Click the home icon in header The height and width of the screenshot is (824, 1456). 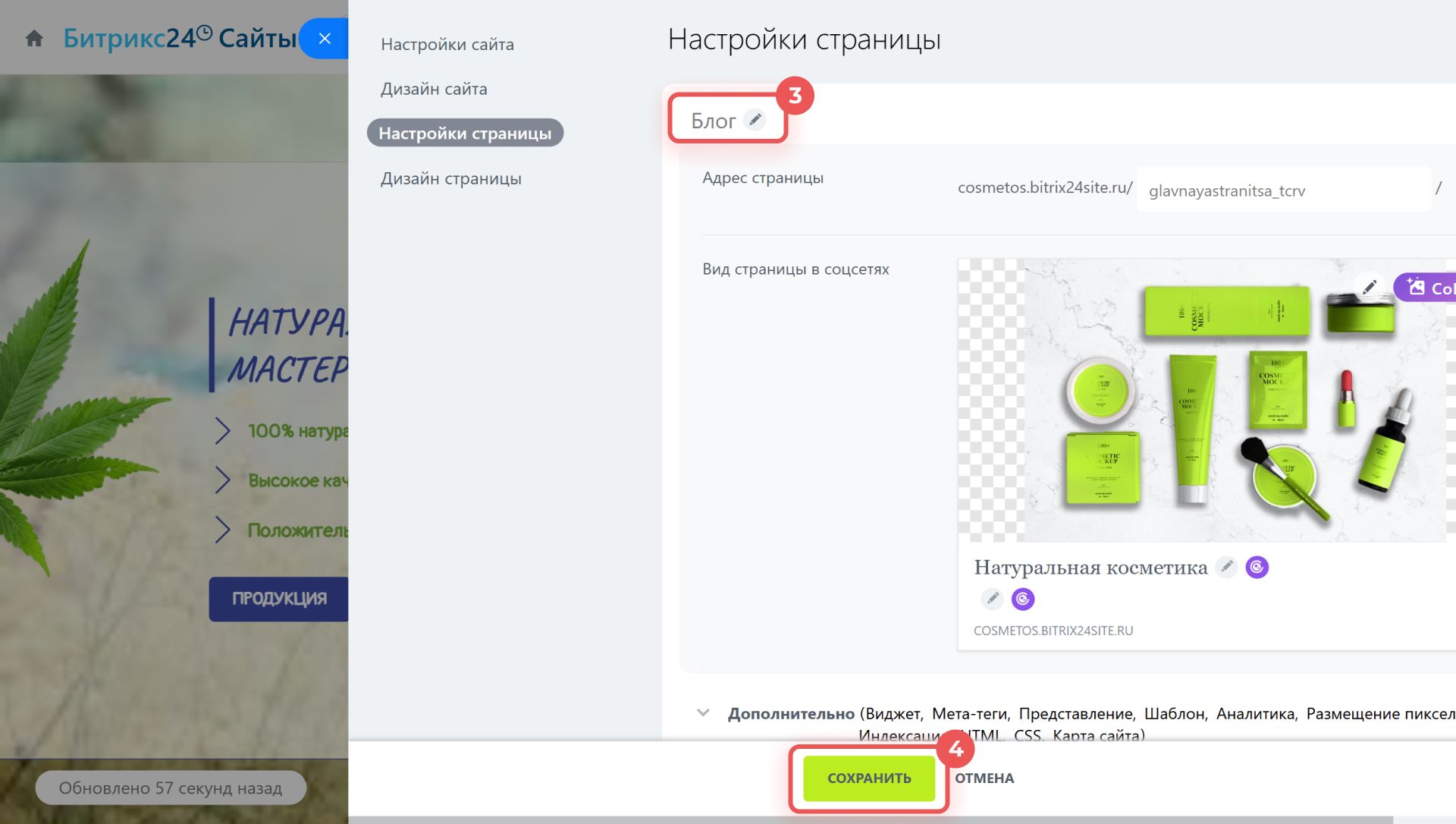34,39
